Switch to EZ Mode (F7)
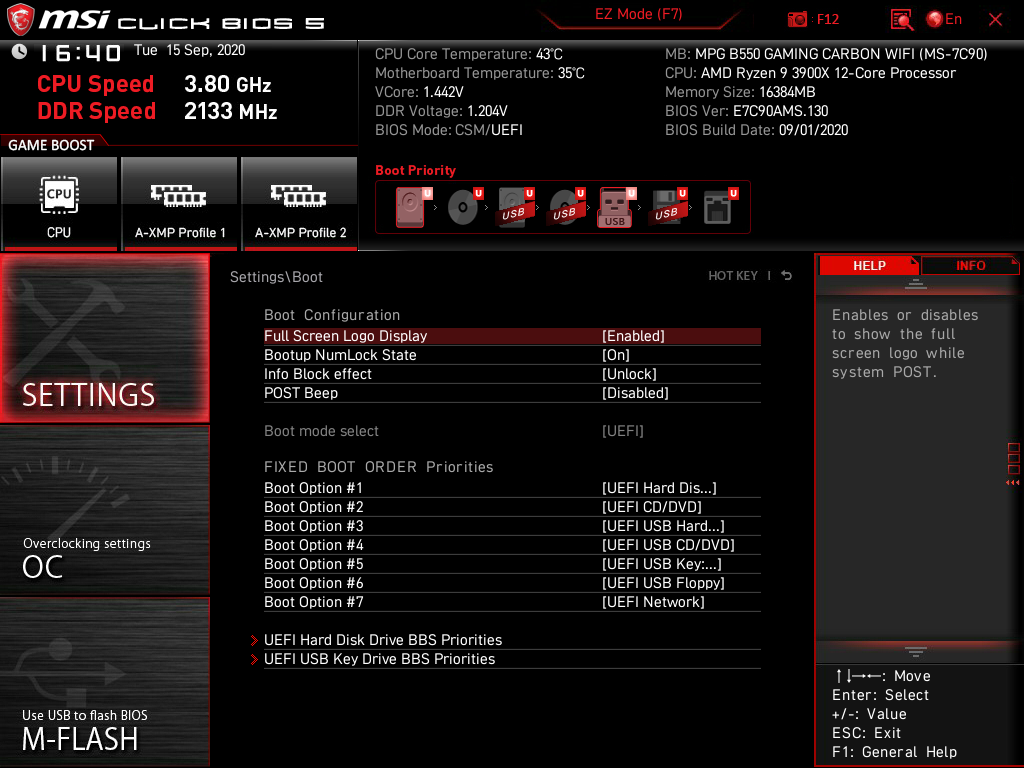This screenshot has height=768, width=1024. tap(638, 14)
